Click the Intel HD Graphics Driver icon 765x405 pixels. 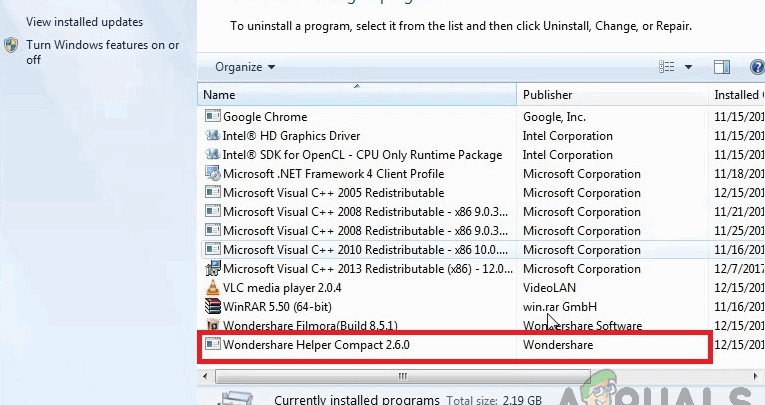[211, 136]
